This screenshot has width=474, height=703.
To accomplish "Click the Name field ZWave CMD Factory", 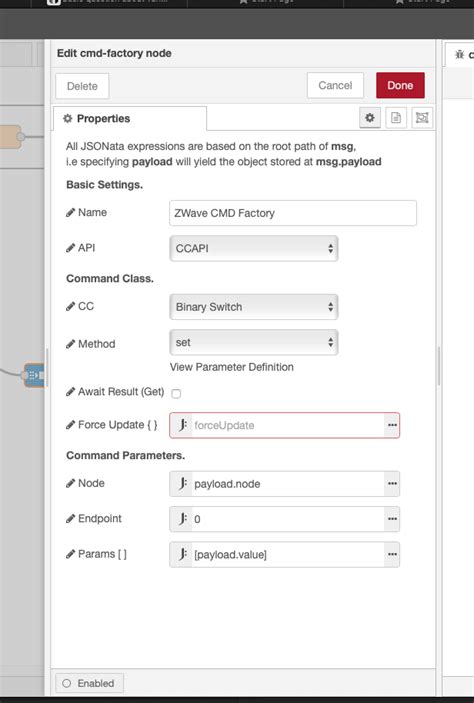I will pyautogui.click(x=293, y=213).
